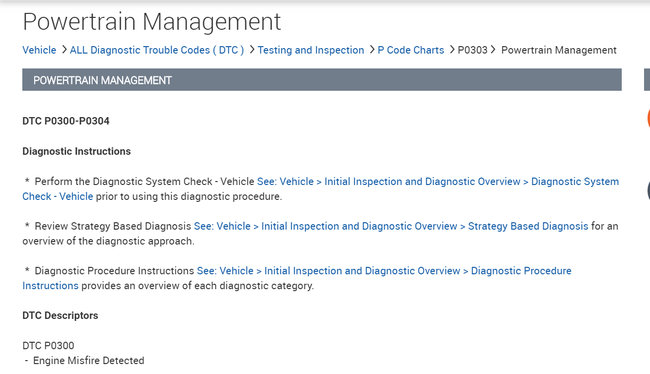The width and height of the screenshot is (650, 374).
Task: Click the Diagnostic Instructions heading
Action: (x=77, y=151)
